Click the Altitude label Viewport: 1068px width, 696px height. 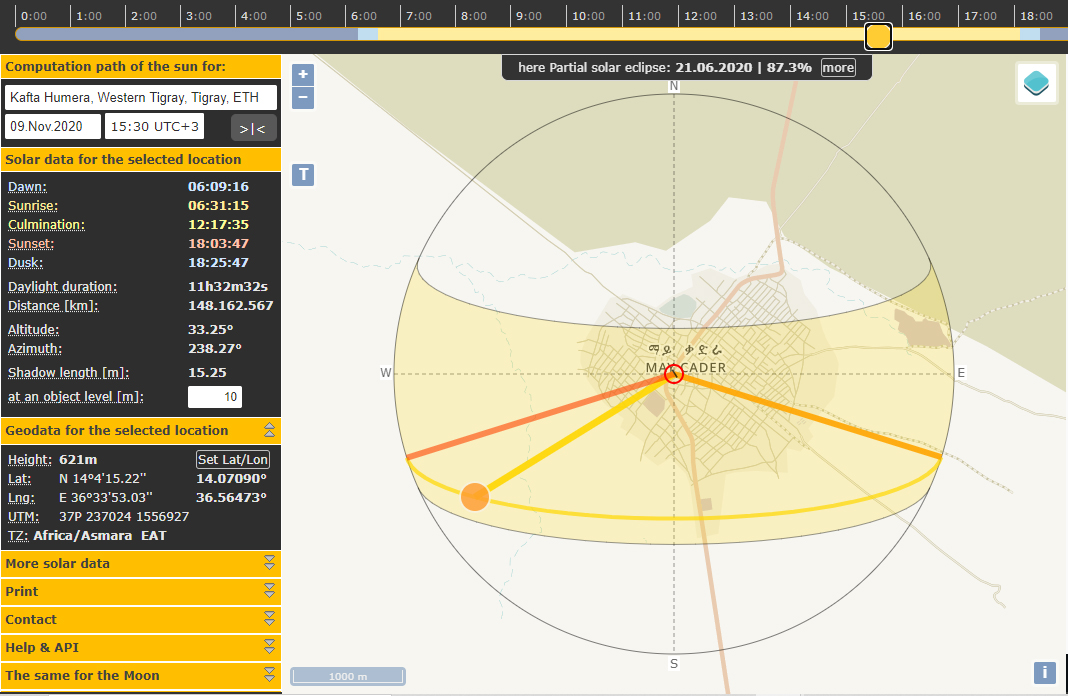coord(33,330)
